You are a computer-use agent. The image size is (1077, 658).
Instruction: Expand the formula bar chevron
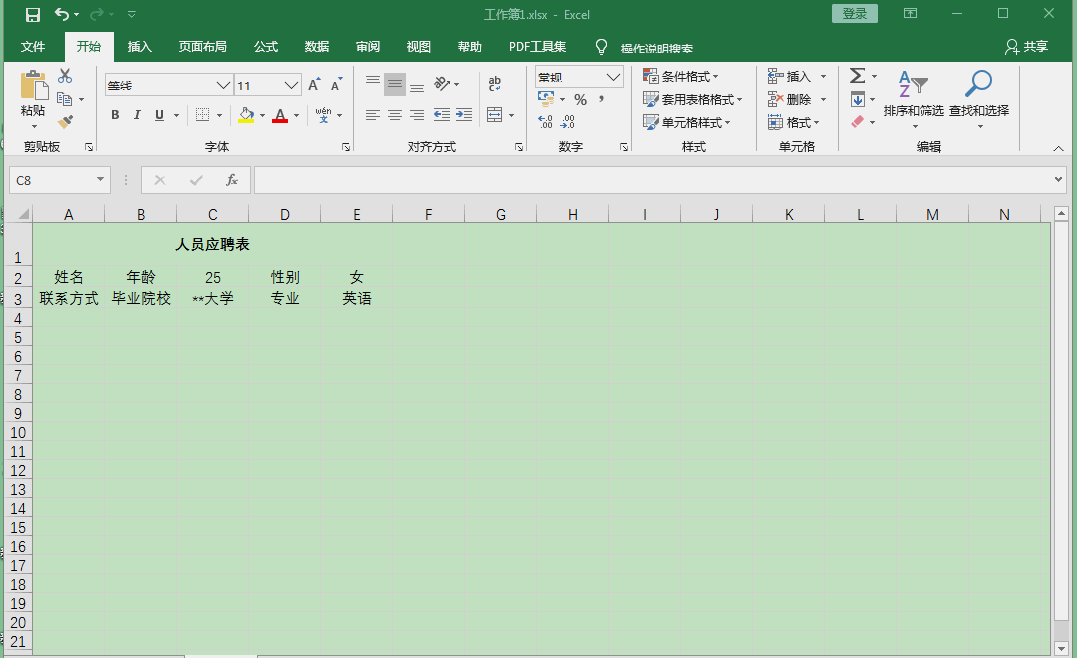click(x=1058, y=180)
